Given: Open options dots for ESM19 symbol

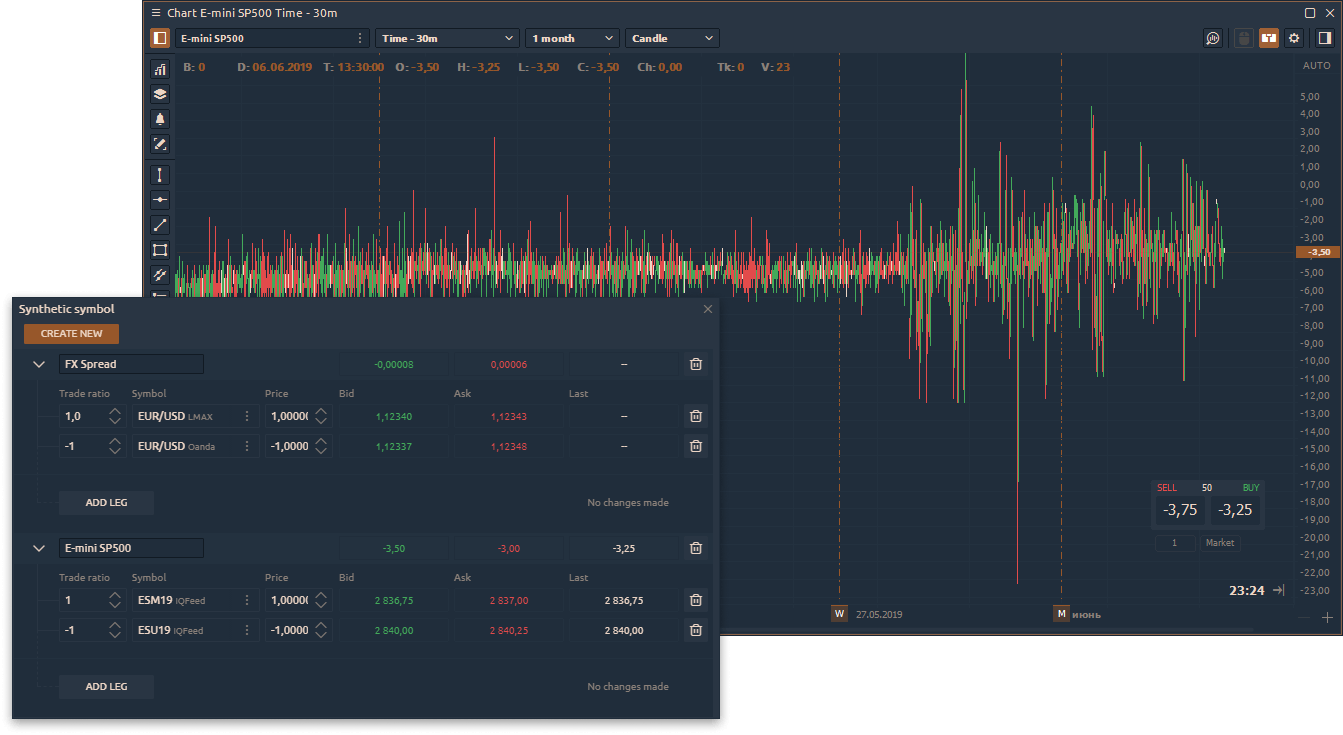Looking at the screenshot, I should [247, 600].
